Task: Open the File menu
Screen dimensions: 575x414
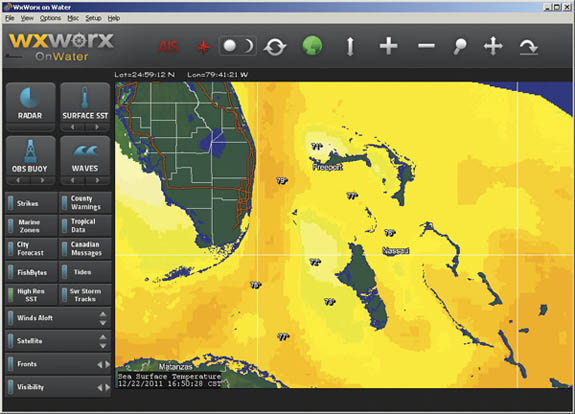Action: tap(10, 18)
